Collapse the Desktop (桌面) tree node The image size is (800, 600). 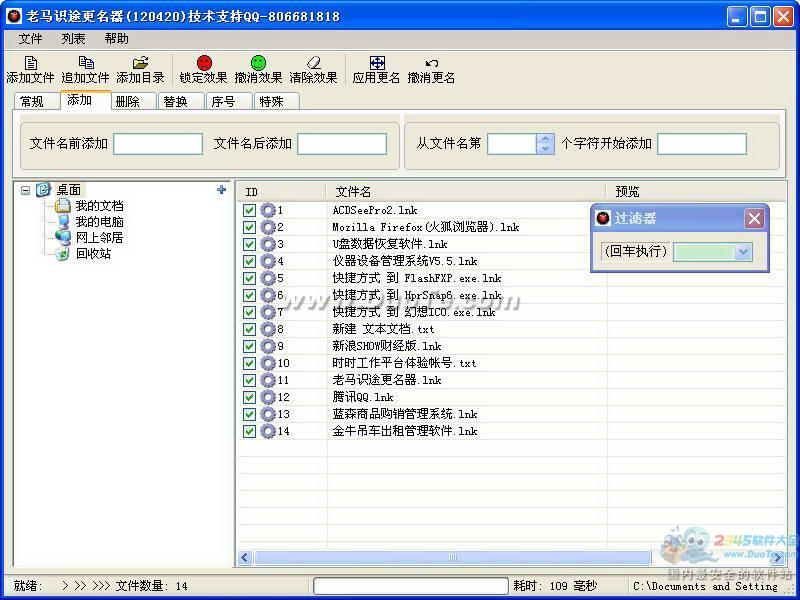click(25, 190)
